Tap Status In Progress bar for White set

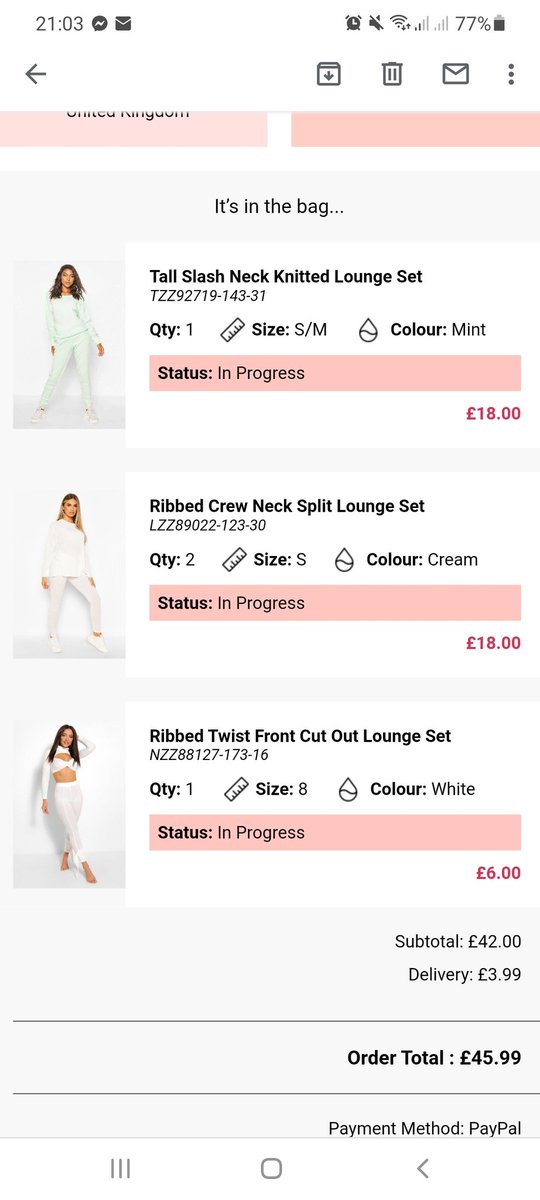(335, 832)
